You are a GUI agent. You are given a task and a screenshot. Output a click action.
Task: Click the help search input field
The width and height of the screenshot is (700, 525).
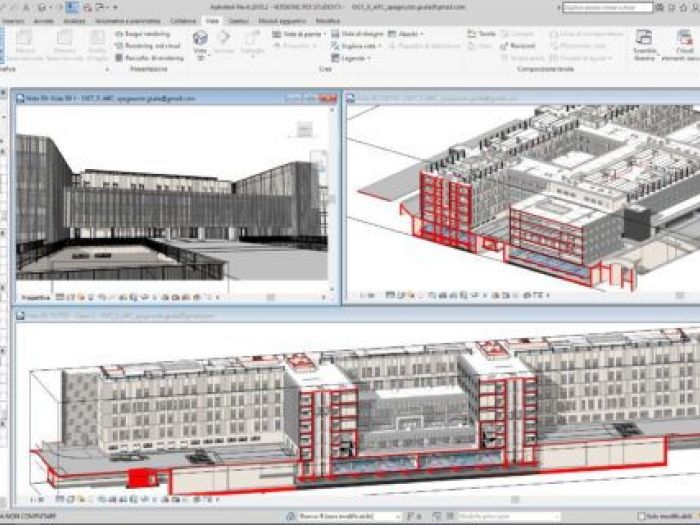[603, 6]
